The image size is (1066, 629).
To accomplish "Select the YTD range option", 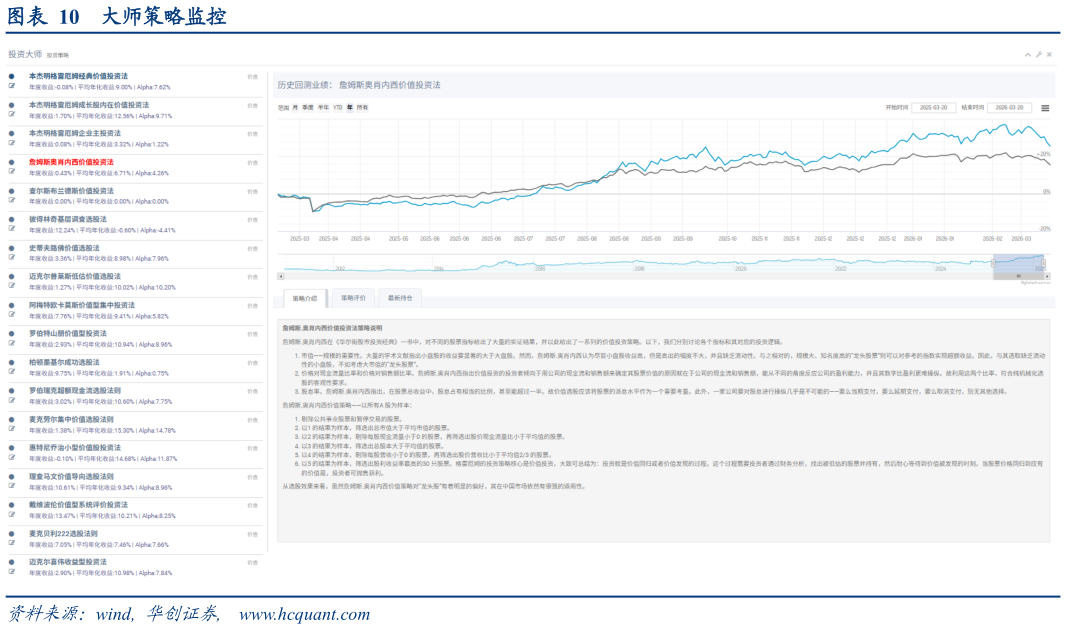I will 337,107.
